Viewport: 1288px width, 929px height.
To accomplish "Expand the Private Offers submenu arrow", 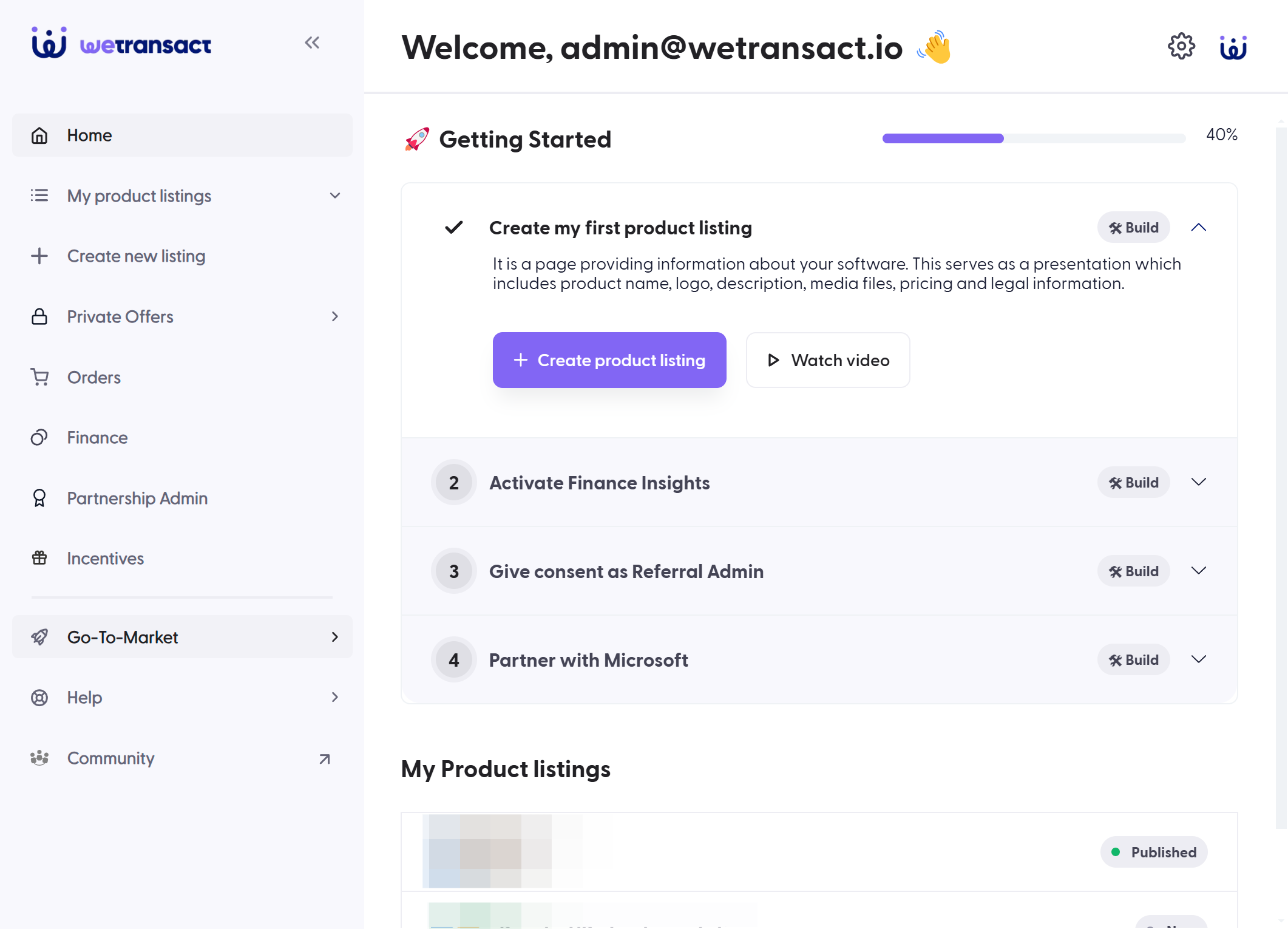I will coord(335,316).
